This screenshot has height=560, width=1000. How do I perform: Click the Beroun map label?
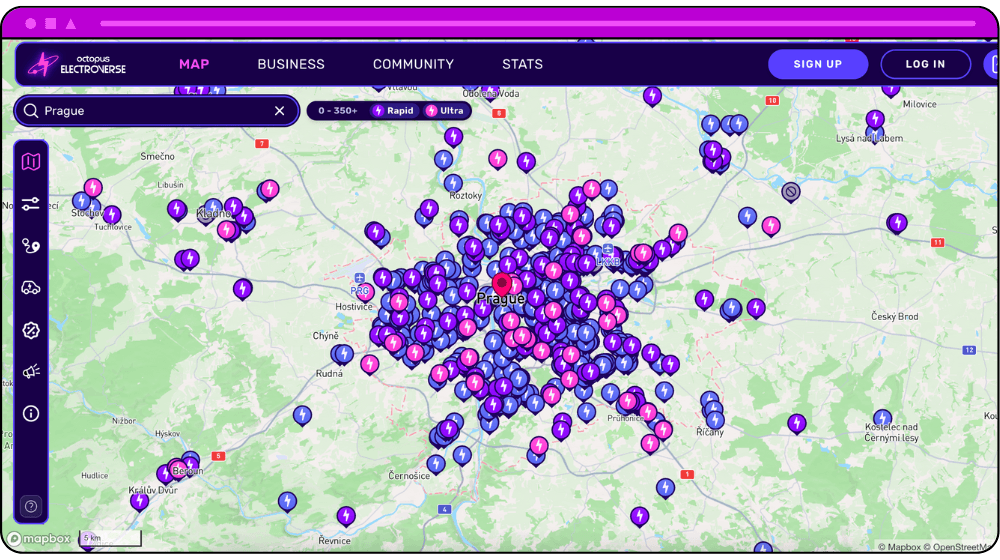[x=188, y=471]
